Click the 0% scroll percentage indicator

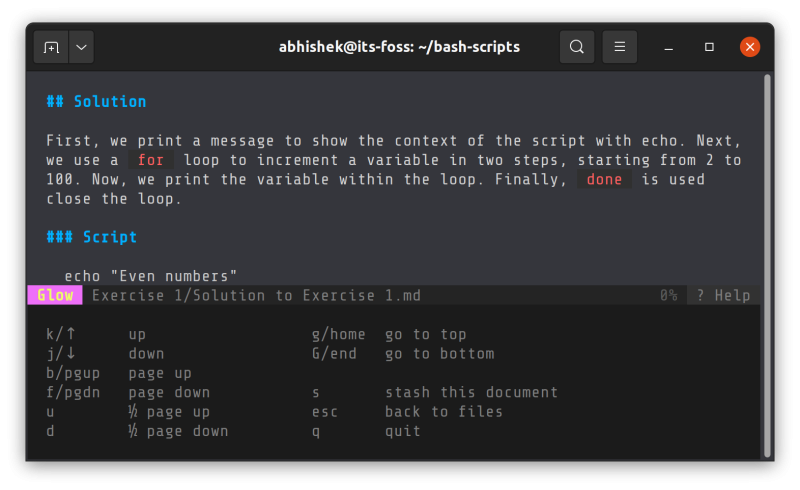[668, 296]
